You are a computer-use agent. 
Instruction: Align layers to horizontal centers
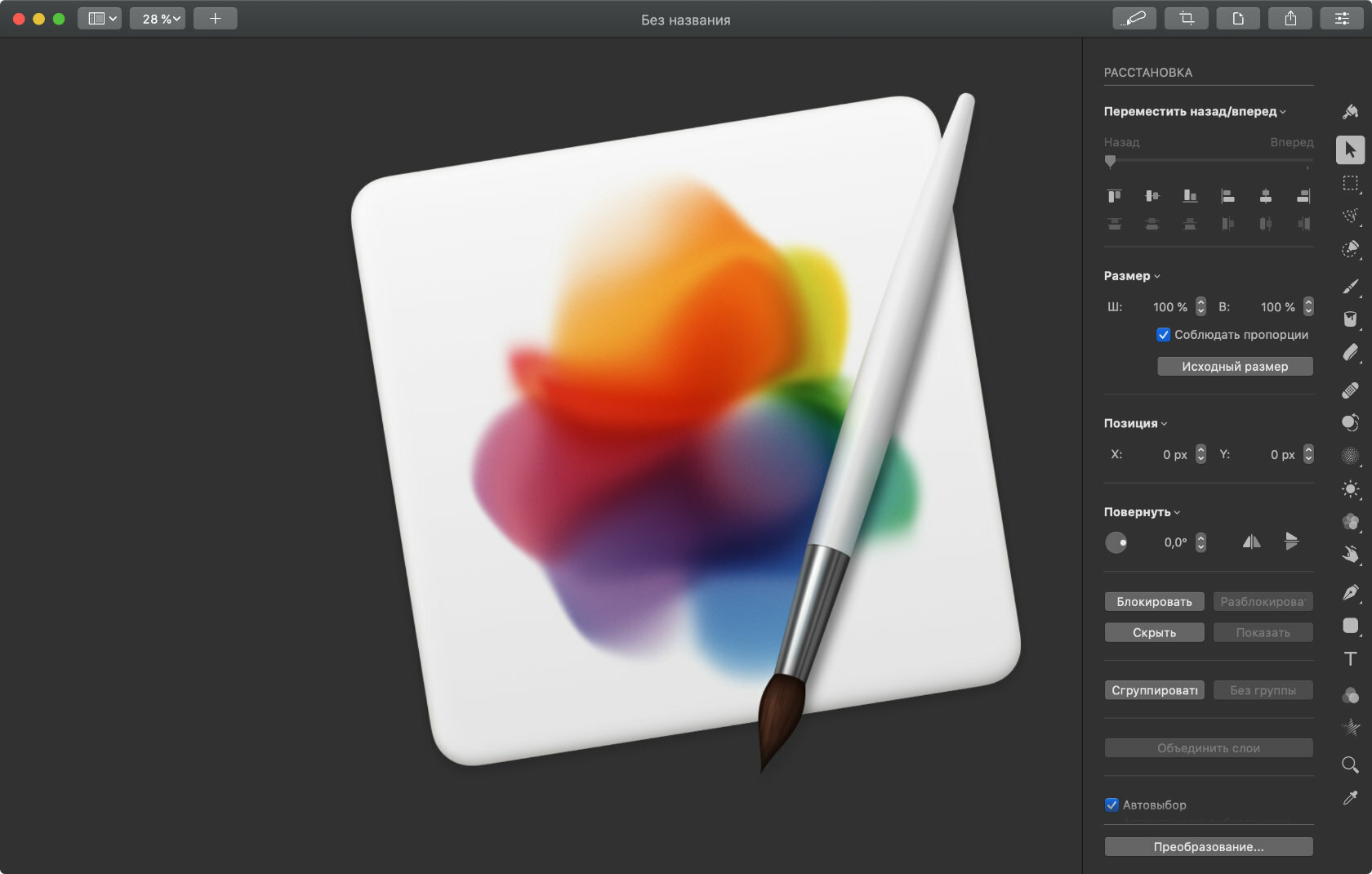point(1265,196)
